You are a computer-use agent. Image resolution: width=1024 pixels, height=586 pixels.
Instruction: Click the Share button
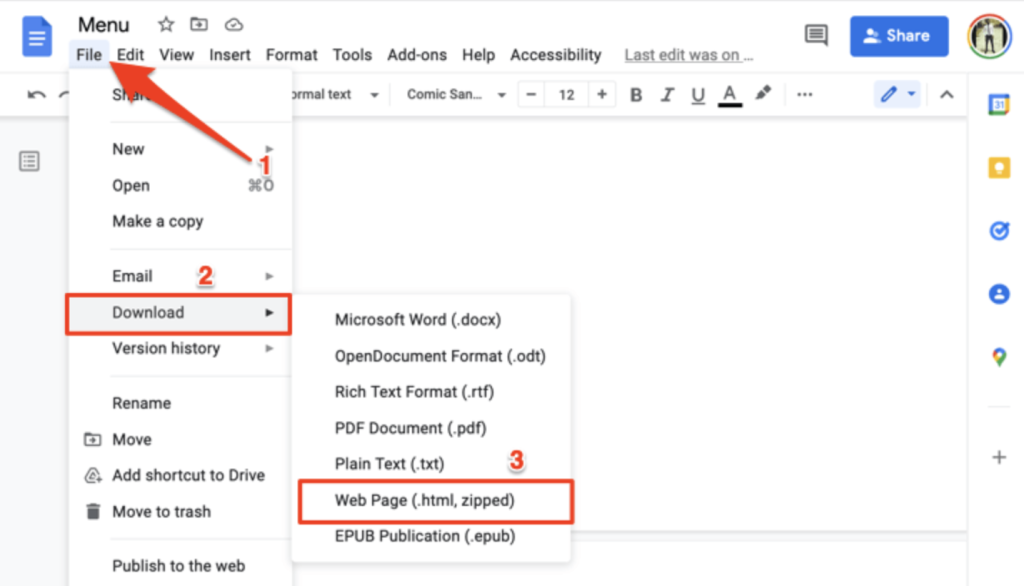coord(899,36)
